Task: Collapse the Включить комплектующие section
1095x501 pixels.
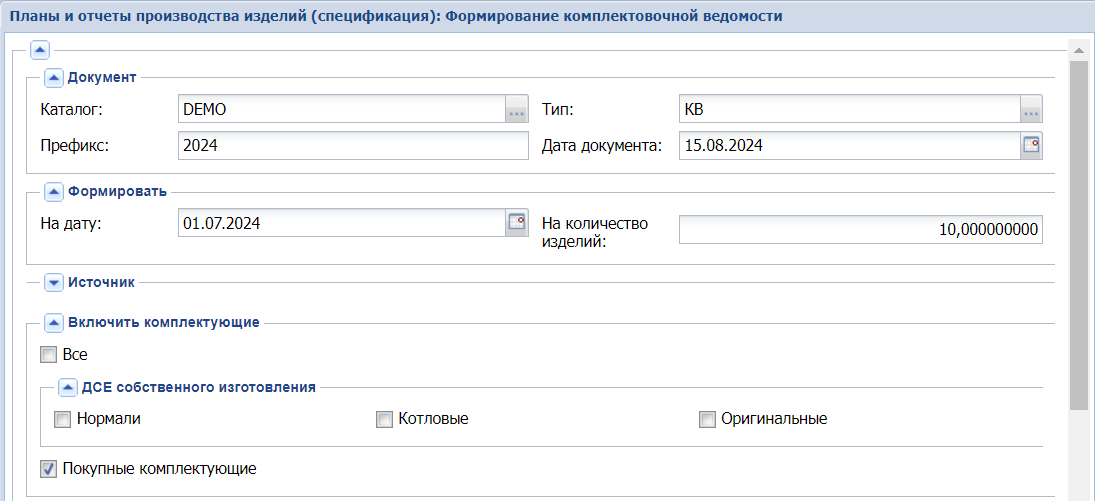Action: pyautogui.click(x=54, y=322)
